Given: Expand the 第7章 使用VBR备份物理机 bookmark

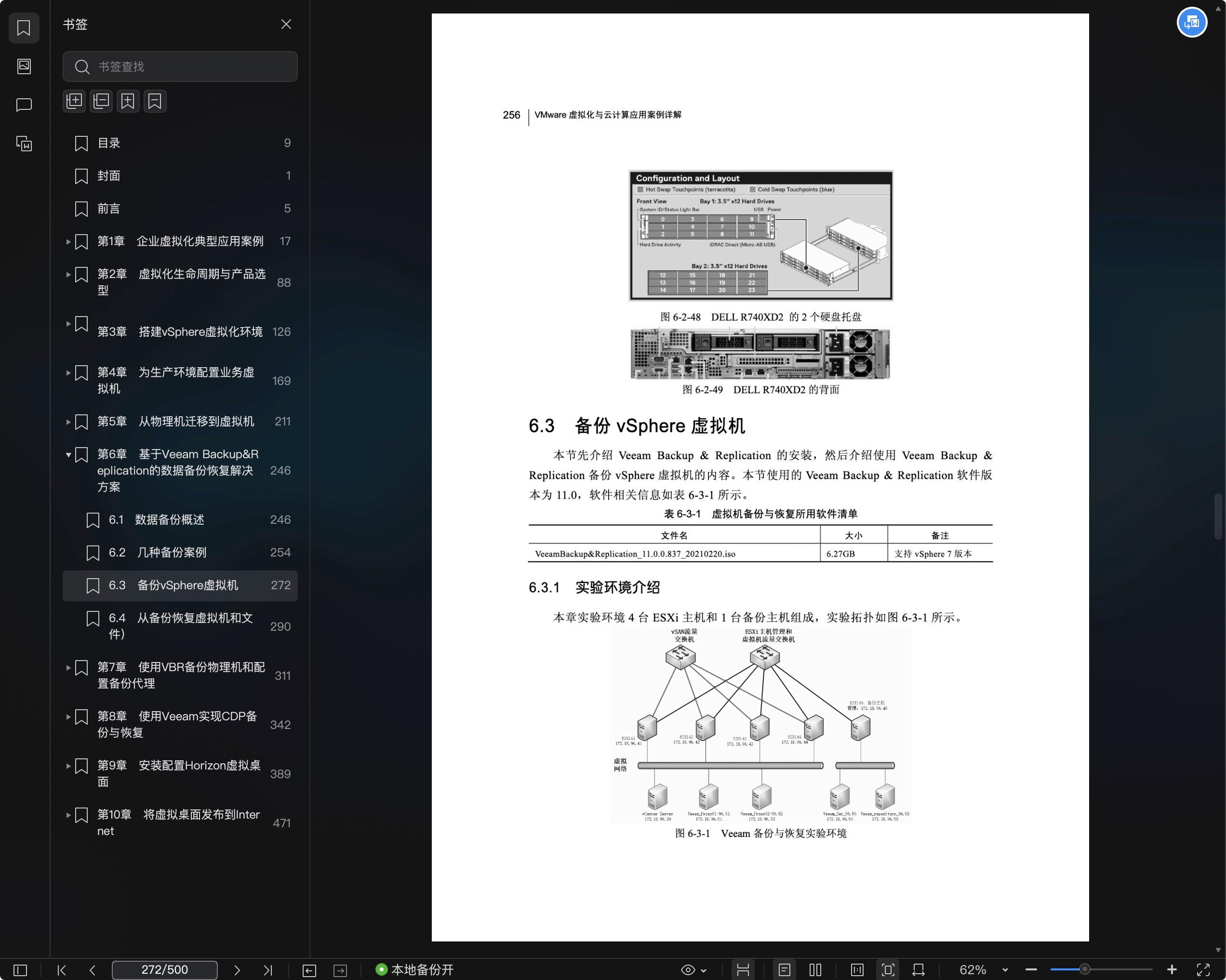Looking at the screenshot, I should pos(68,667).
